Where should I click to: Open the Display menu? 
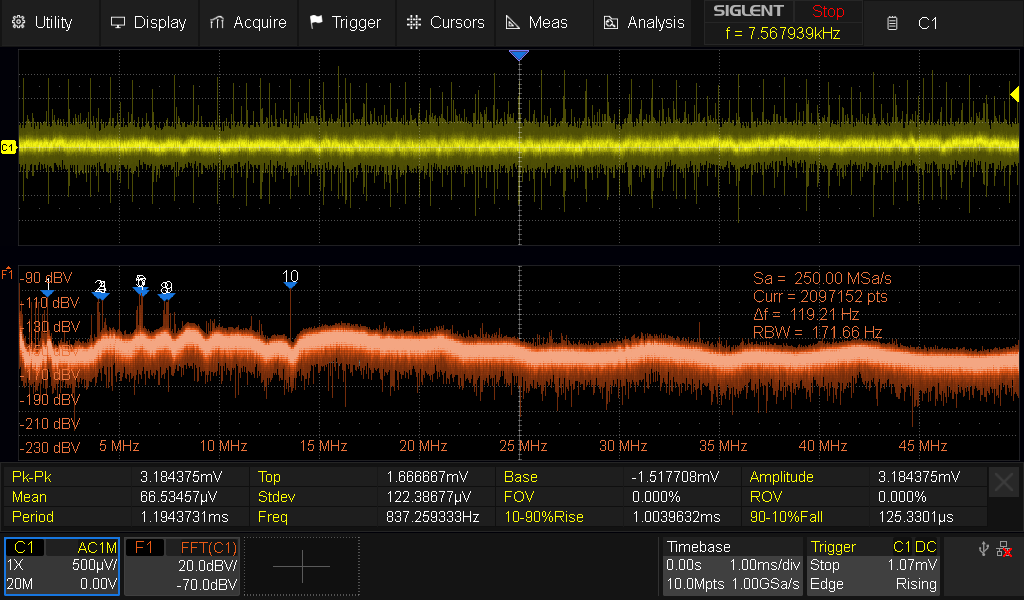(148, 22)
